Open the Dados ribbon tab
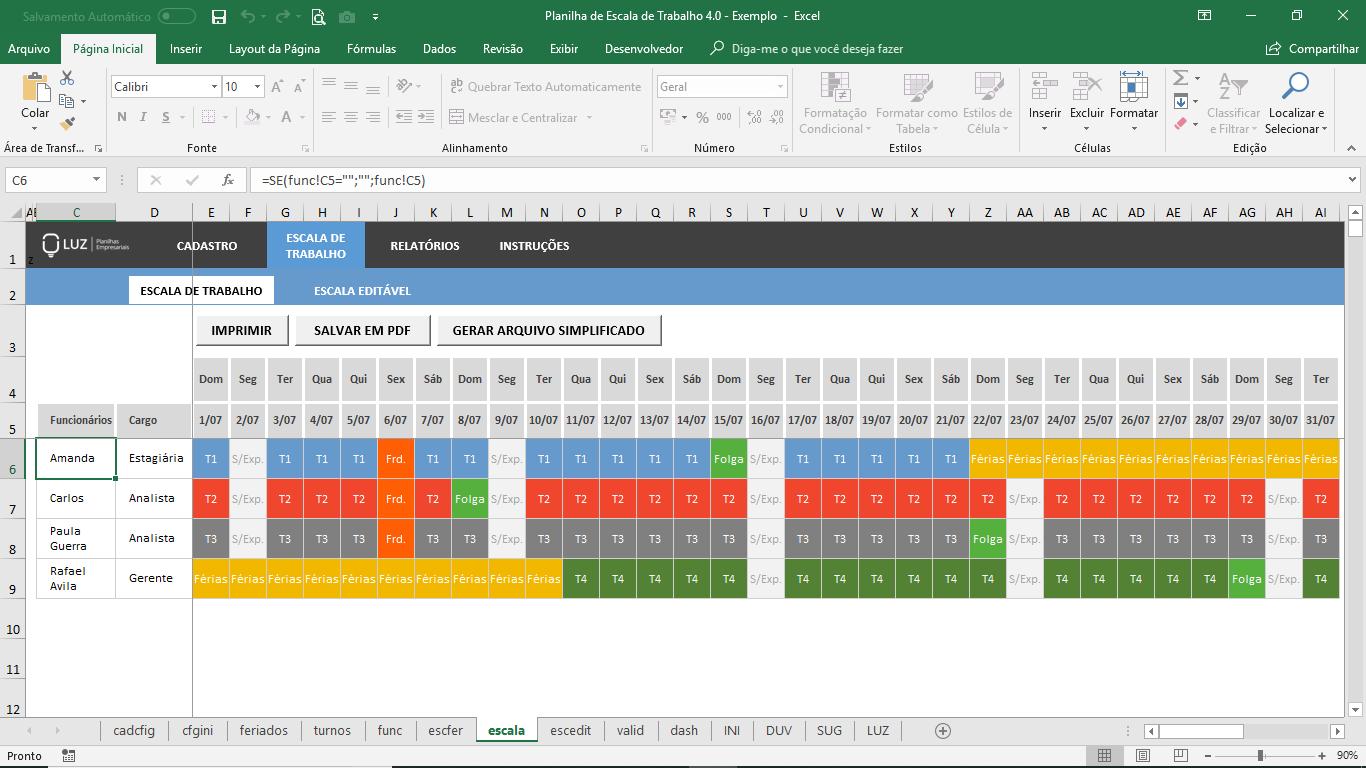Image resolution: width=1366 pixels, height=768 pixels. [x=439, y=49]
